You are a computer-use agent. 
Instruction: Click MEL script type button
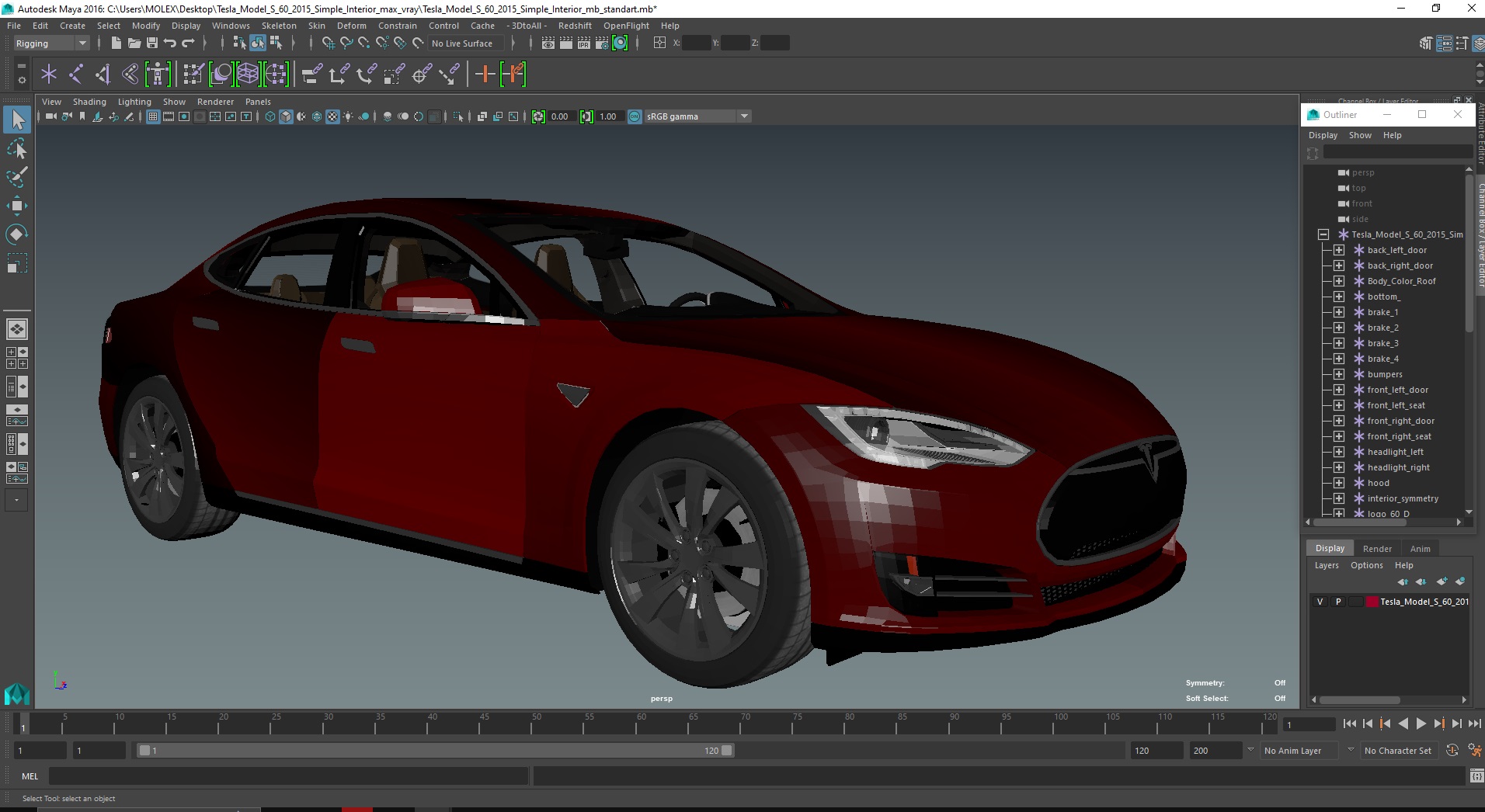(30, 776)
